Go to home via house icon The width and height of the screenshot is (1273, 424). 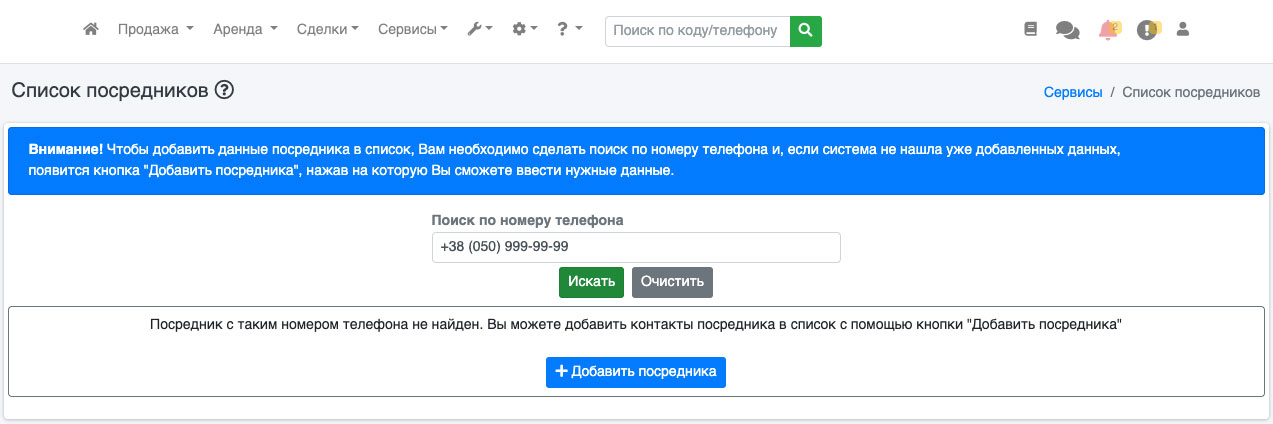click(x=91, y=30)
